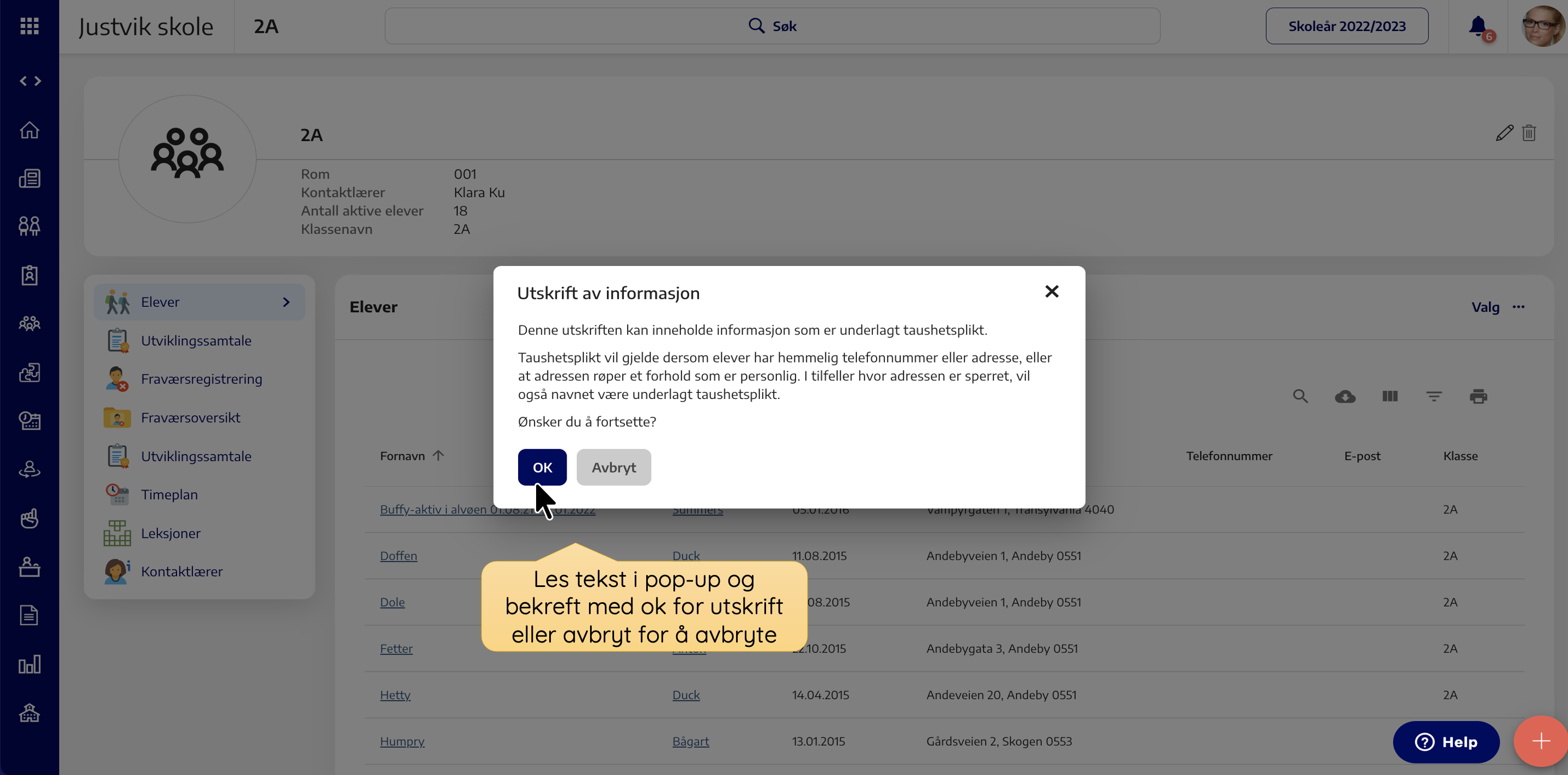Click the Klara Ku contact teacher value

(x=479, y=192)
